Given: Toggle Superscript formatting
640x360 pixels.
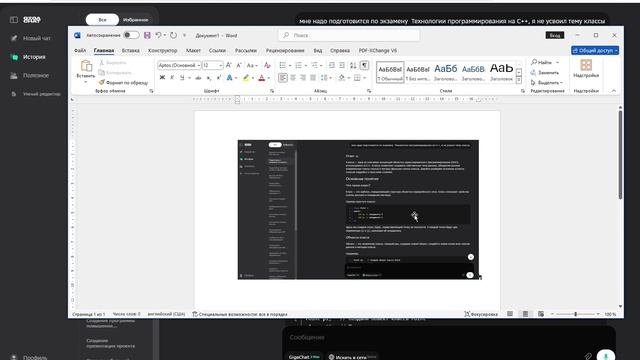Looking at the screenshot, I should pyautogui.click(x=219, y=78).
